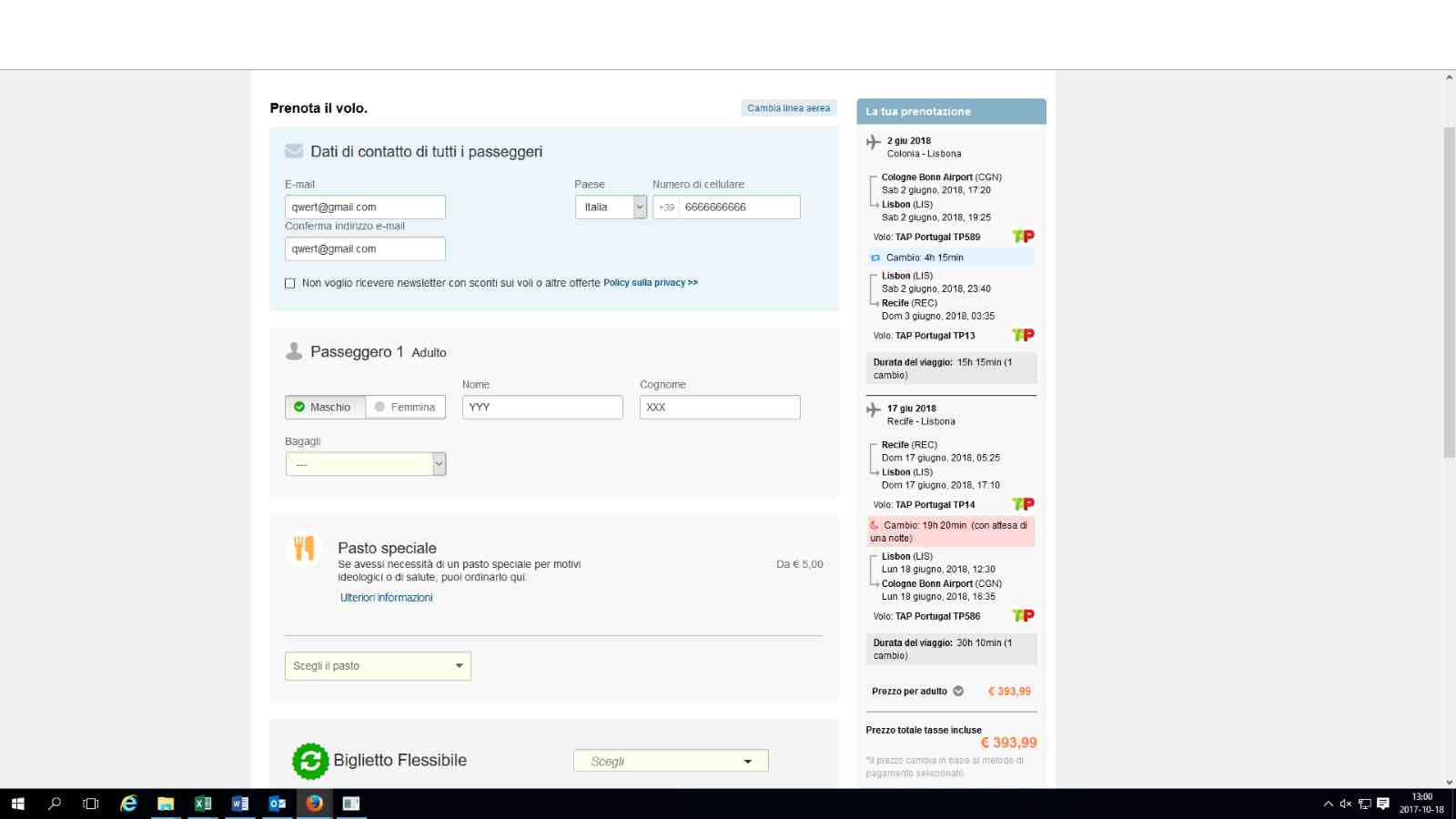This screenshot has height=819, width=1456.
Task: Click the Colonia - Lisbona route text
Action: click(925, 154)
